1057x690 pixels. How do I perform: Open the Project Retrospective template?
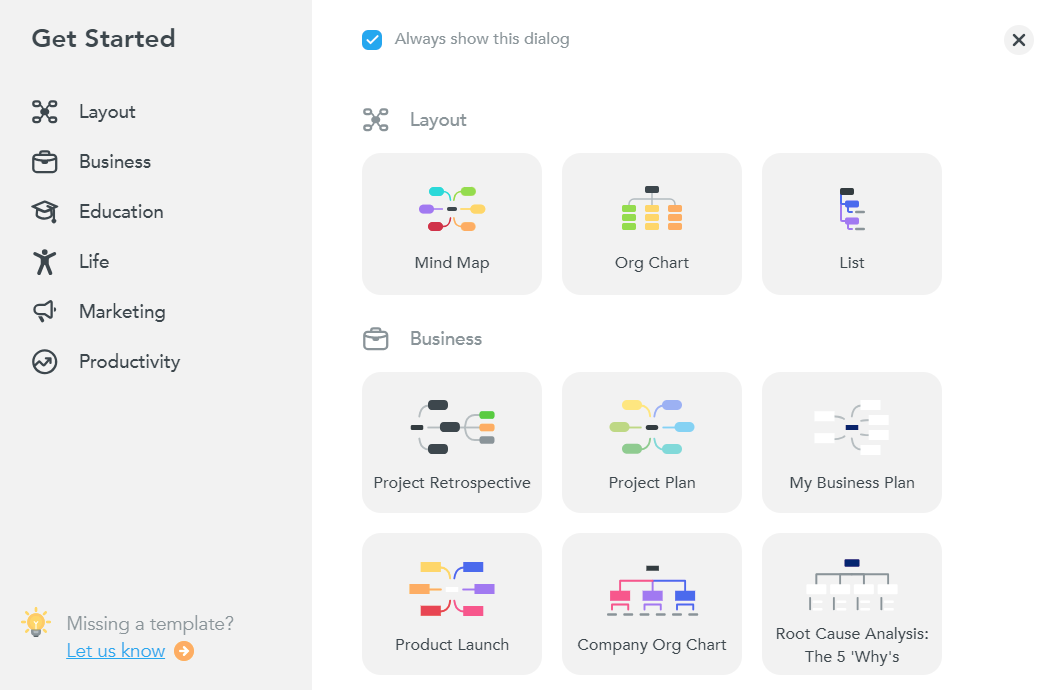(x=451, y=442)
